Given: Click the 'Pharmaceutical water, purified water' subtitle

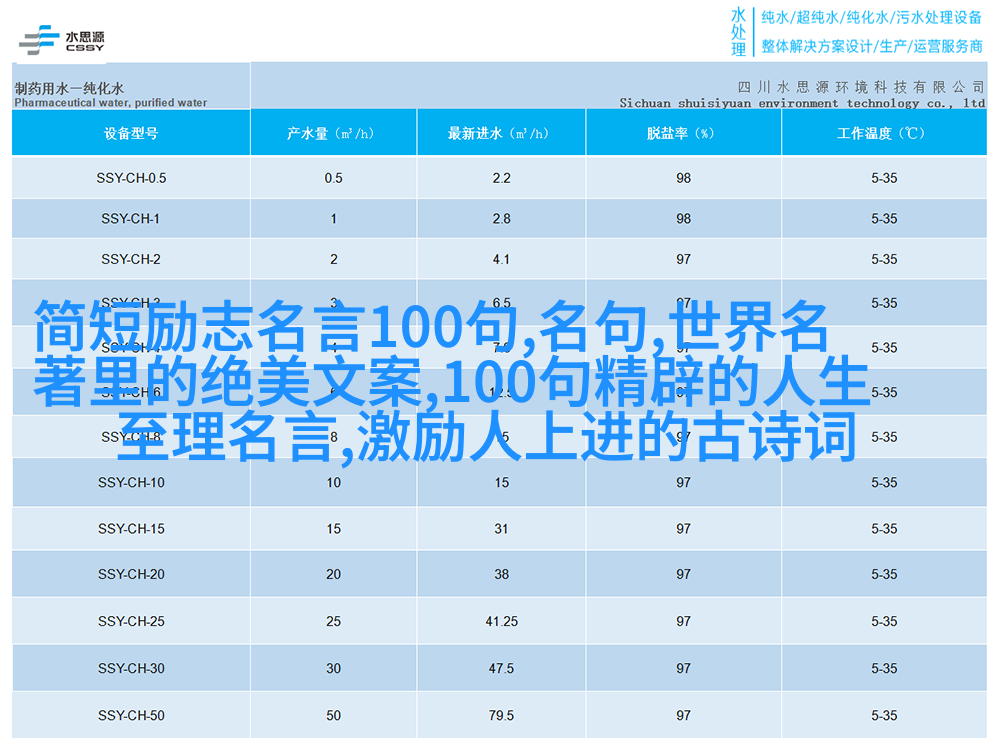Looking at the screenshot, I should (x=110, y=102).
